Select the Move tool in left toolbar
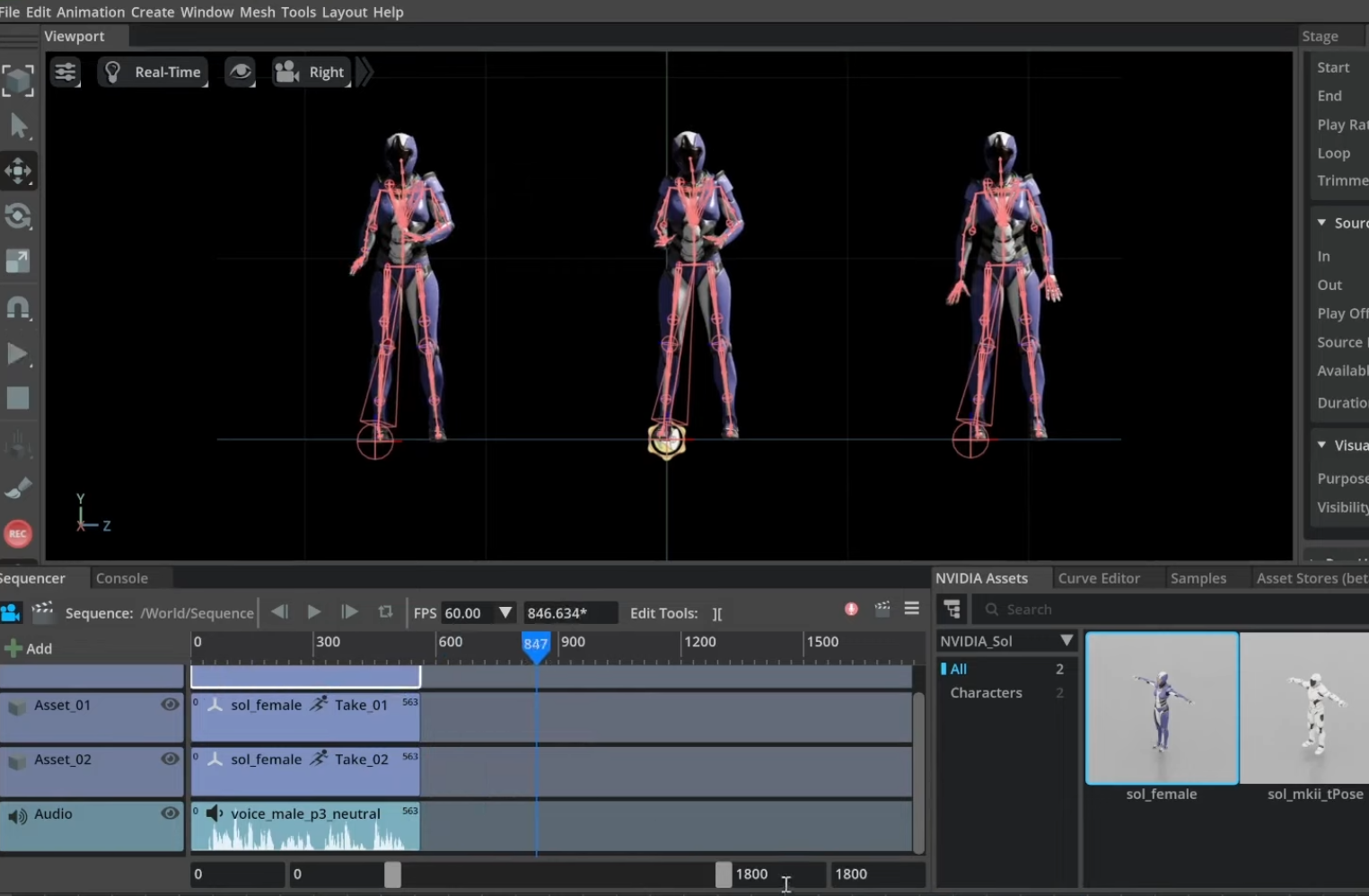 (18, 171)
